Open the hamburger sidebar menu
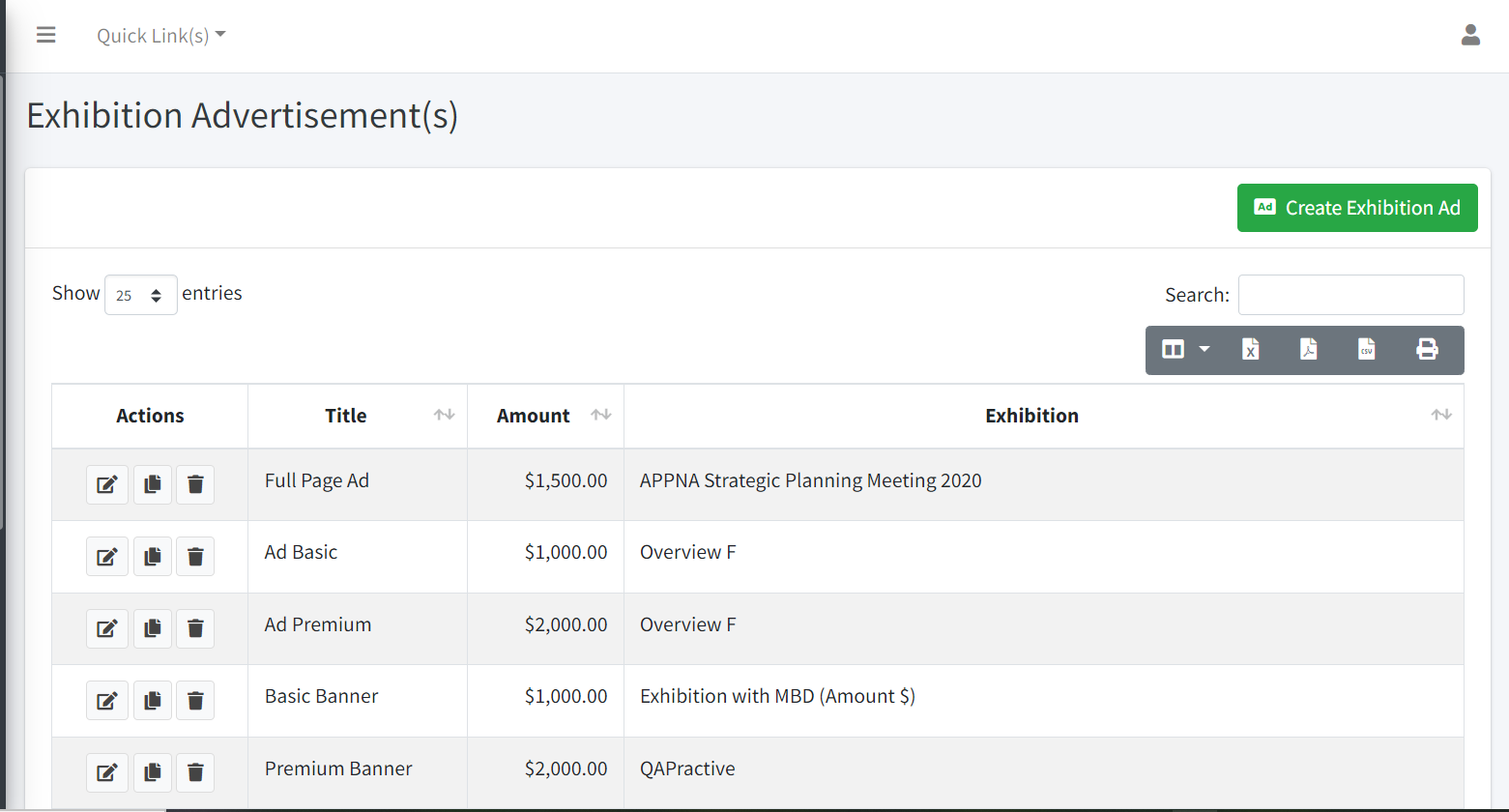 [45, 36]
